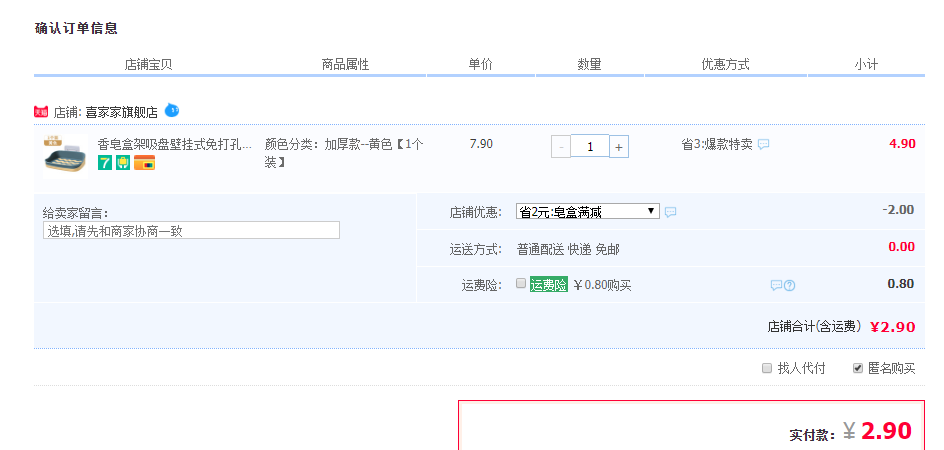Click the seller message input field
The image size is (944, 450).
[x=191, y=230]
